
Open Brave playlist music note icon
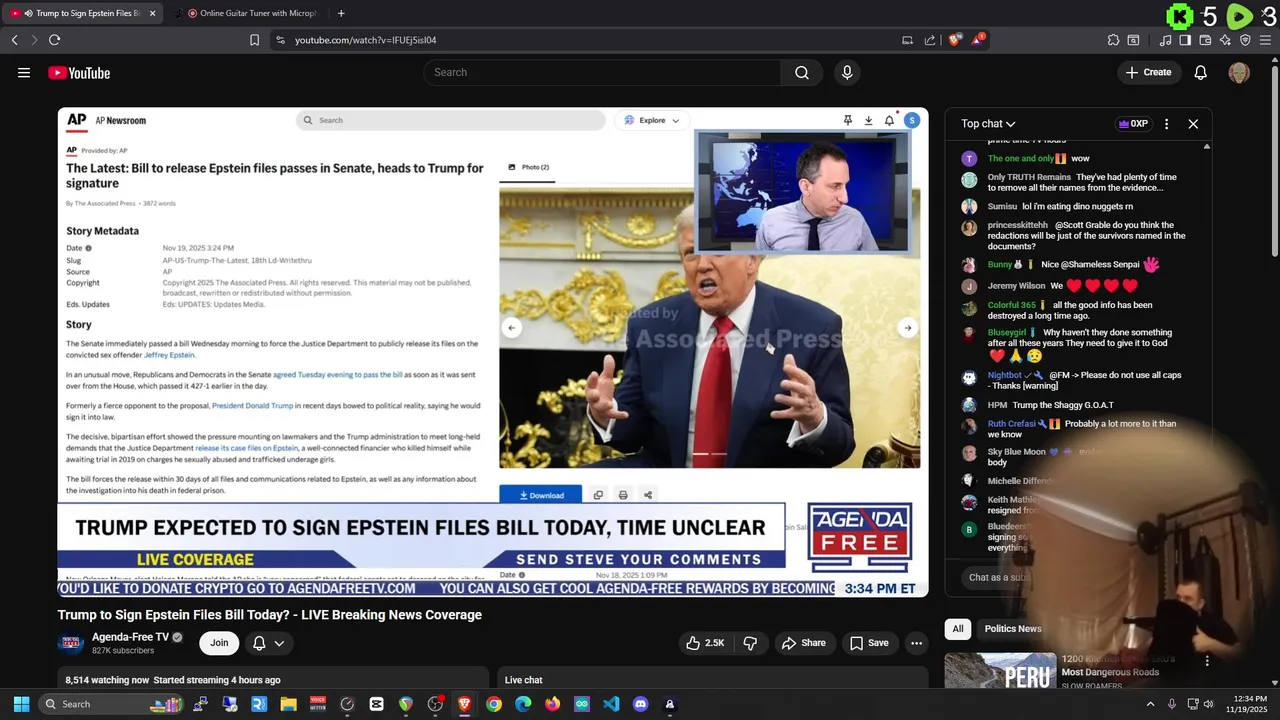tap(1165, 40)
